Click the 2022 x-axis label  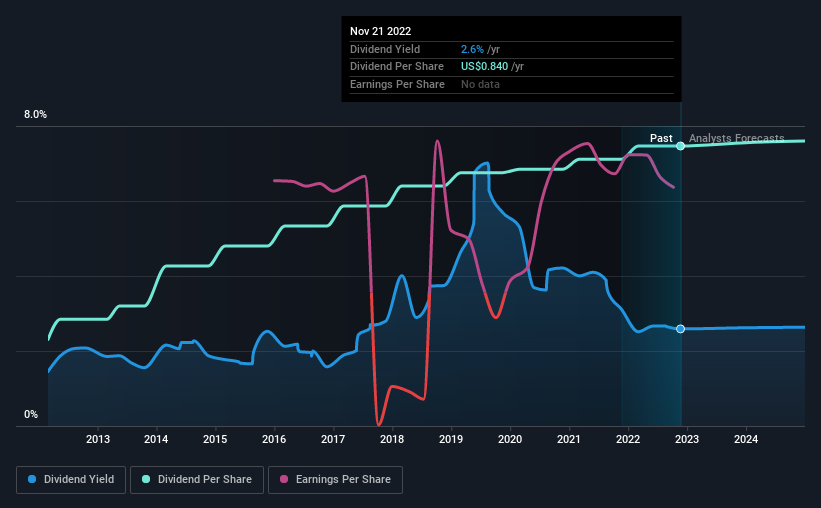tap(628, 439)
